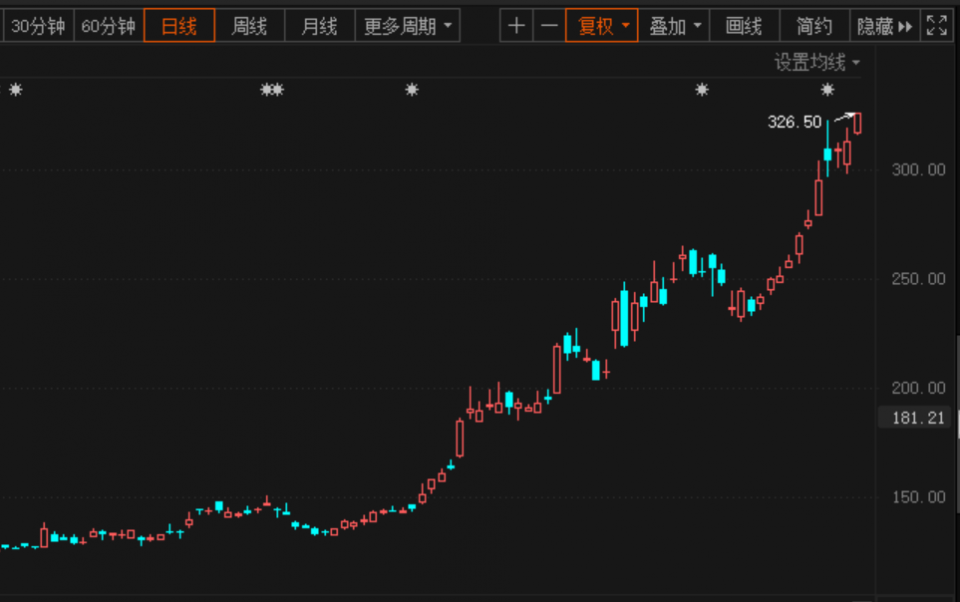Select the 月线 monthly chart tab
The width and height of the screenshot is (960, 602).
click(319, 26)
